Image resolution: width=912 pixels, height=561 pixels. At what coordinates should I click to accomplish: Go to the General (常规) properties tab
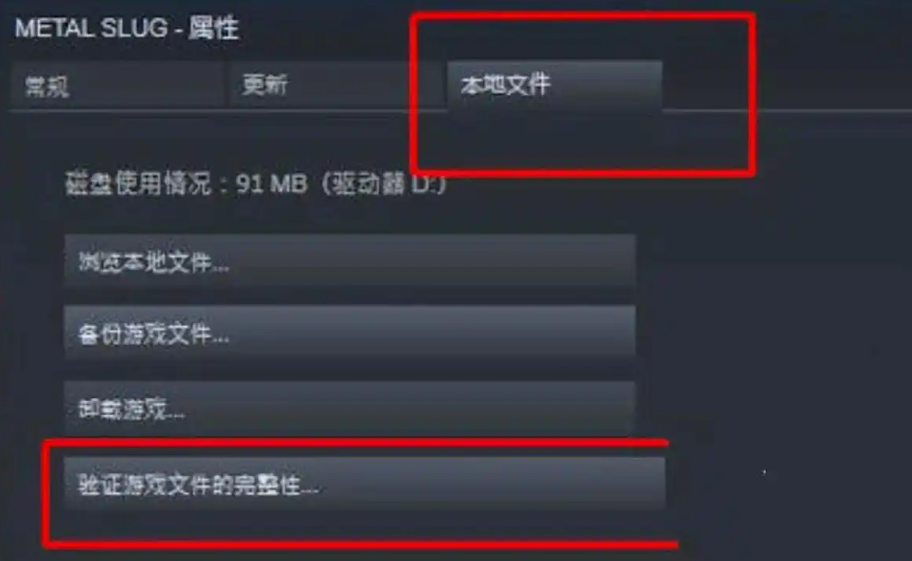(117, 85)
